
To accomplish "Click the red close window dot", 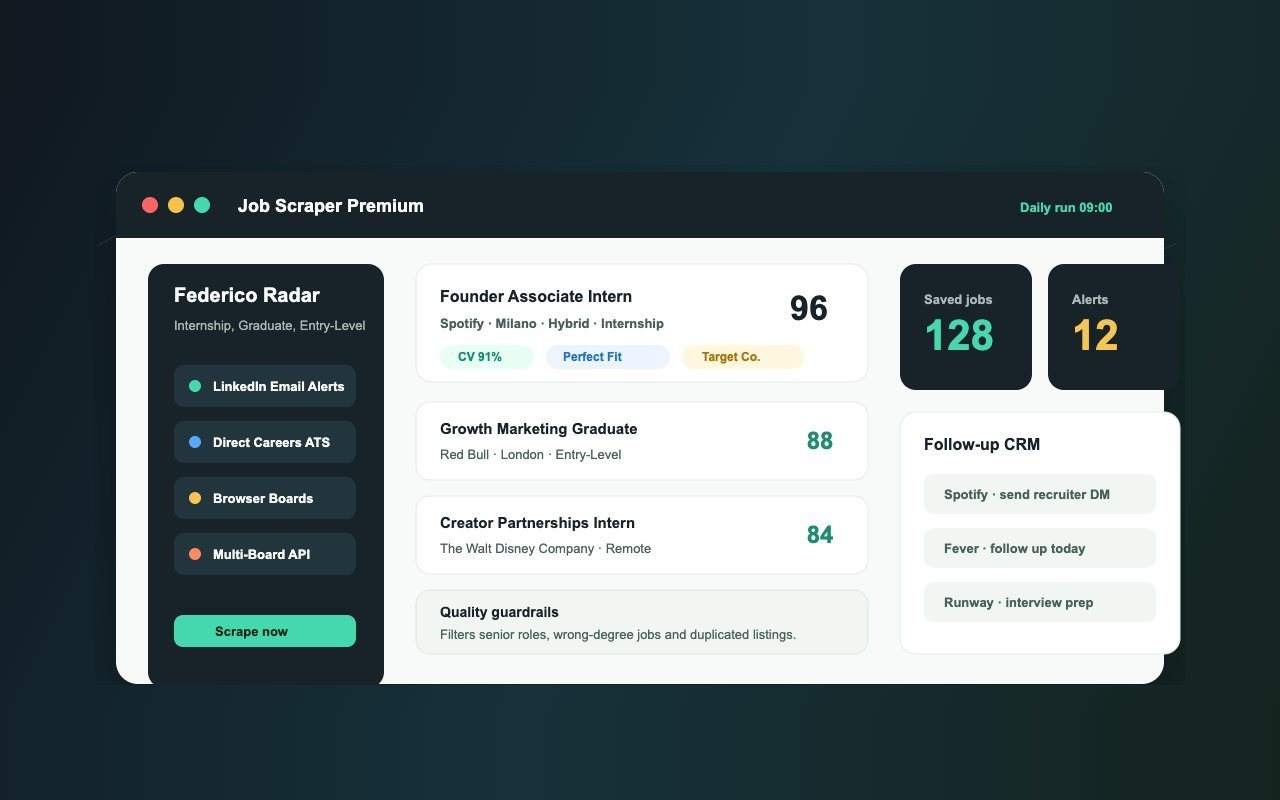I will click(150, 205).
